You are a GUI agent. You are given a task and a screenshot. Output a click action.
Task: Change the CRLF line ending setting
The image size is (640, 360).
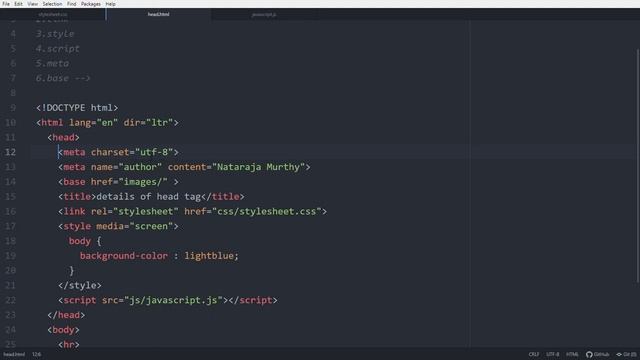click(533, 354)
